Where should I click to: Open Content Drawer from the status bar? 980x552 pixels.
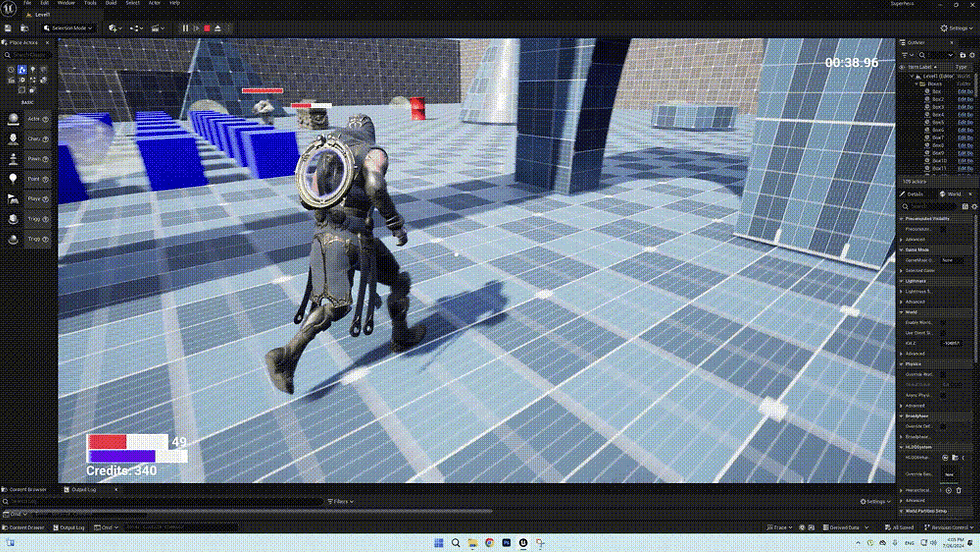tap(24, 528)
